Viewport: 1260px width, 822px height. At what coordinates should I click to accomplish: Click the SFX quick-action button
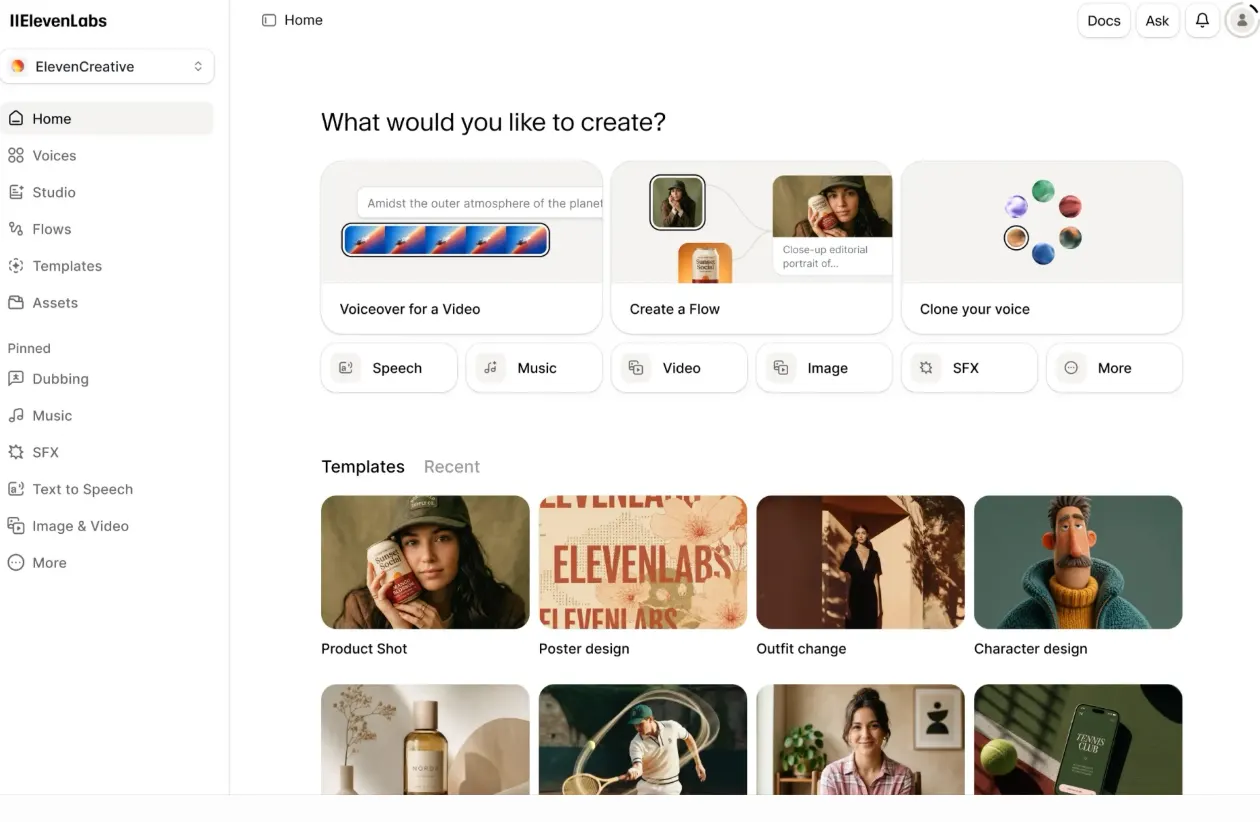coord(969,368)
